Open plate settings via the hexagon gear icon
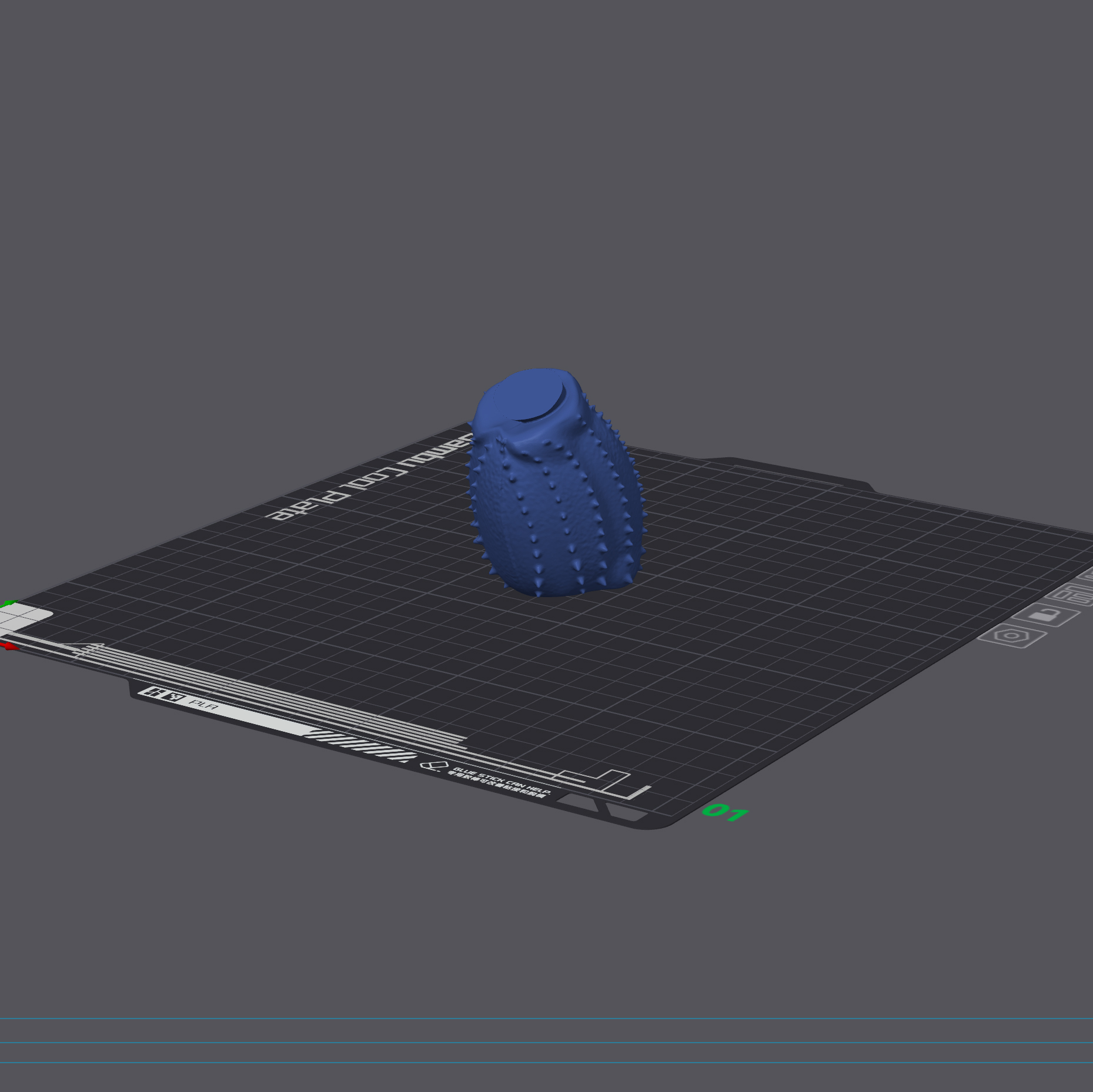 point(1011,636)
